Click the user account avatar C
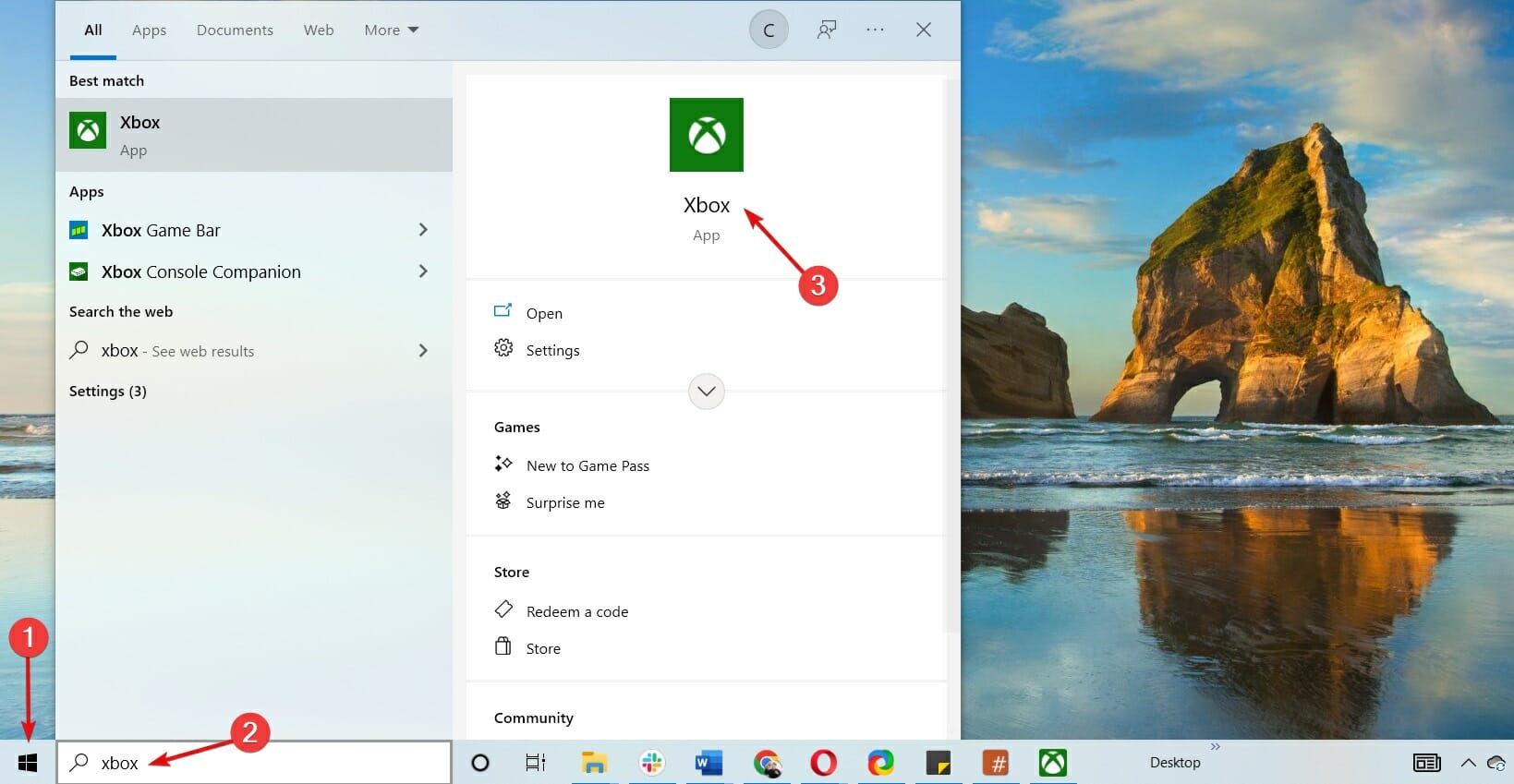This screenshot has height=784, width=1514. coord(769,30)
